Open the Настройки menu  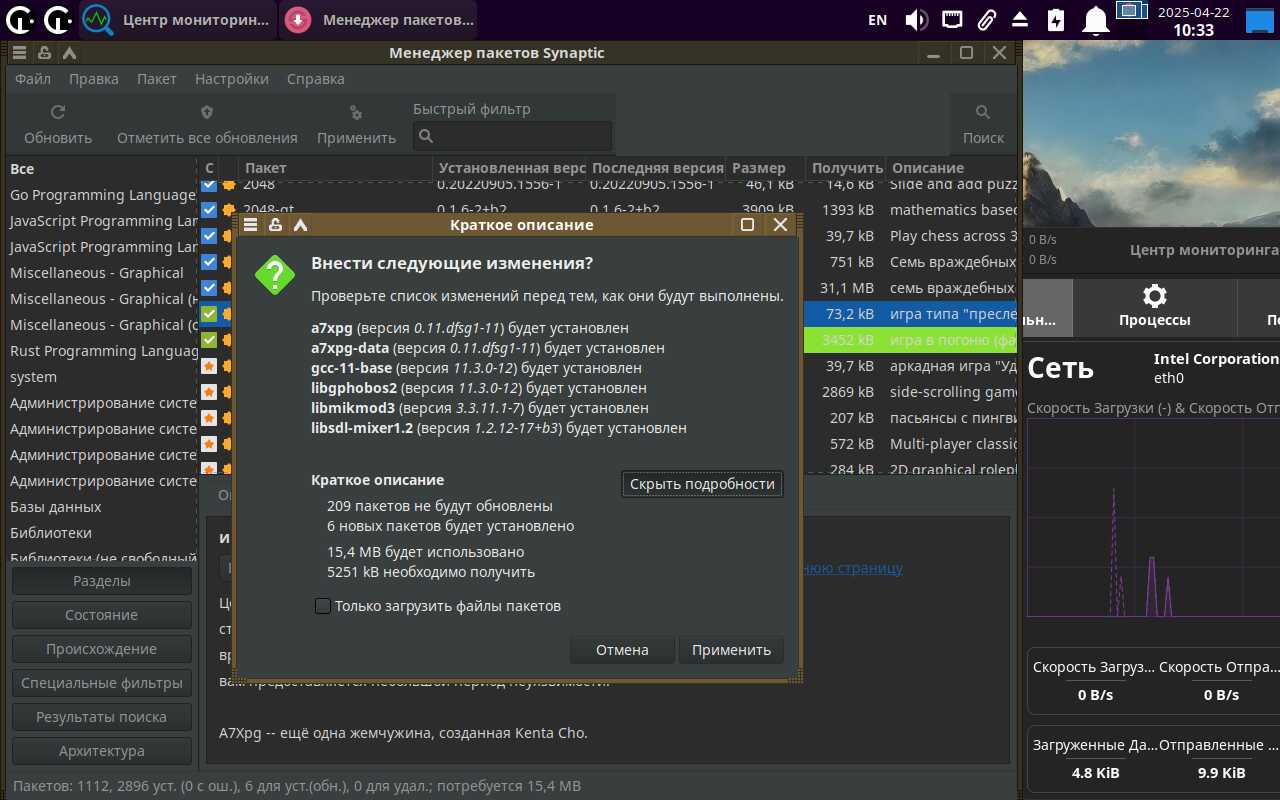tap(231, 79)
